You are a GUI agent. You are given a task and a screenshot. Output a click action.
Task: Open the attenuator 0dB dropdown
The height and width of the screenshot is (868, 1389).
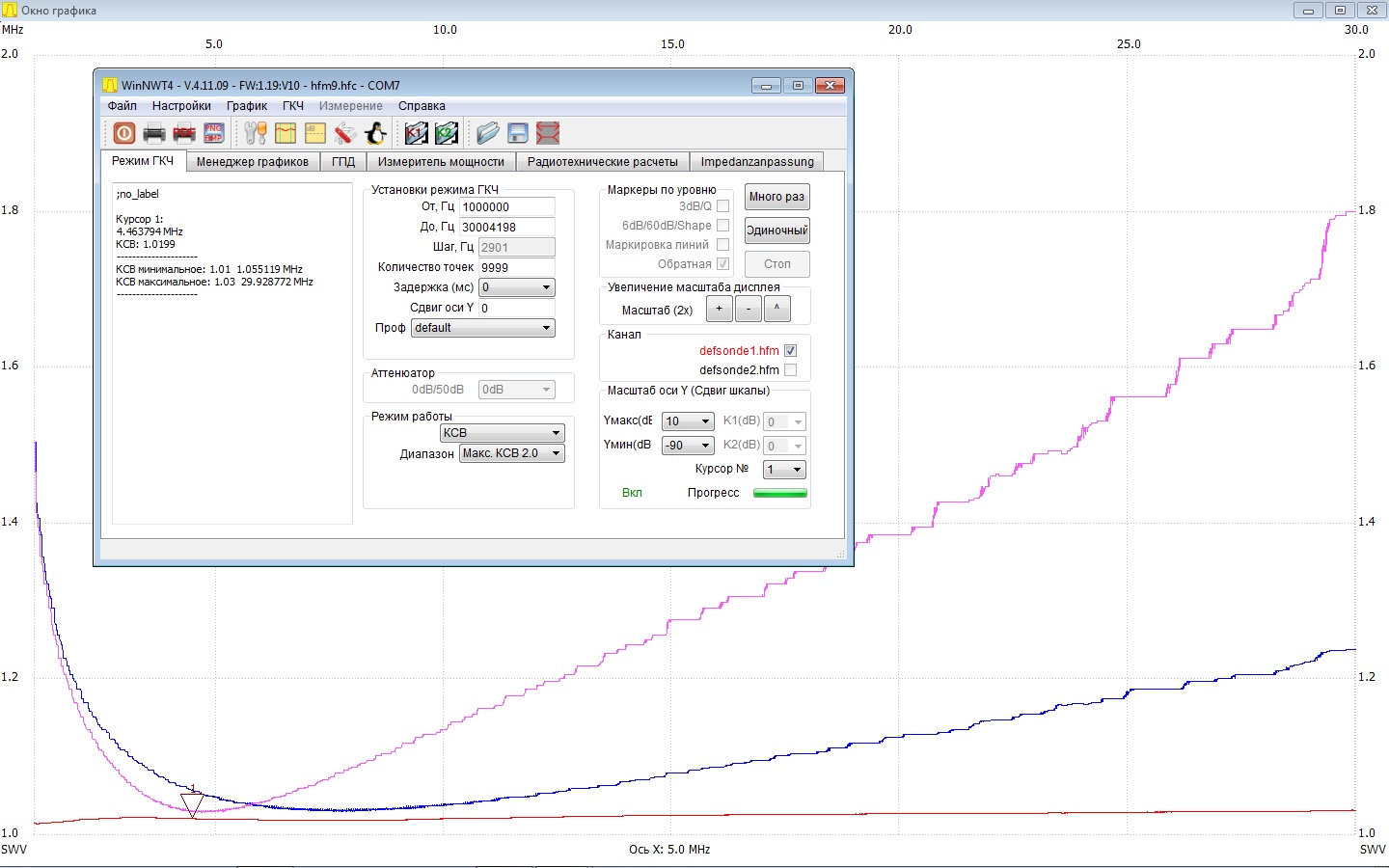[517, 390]
